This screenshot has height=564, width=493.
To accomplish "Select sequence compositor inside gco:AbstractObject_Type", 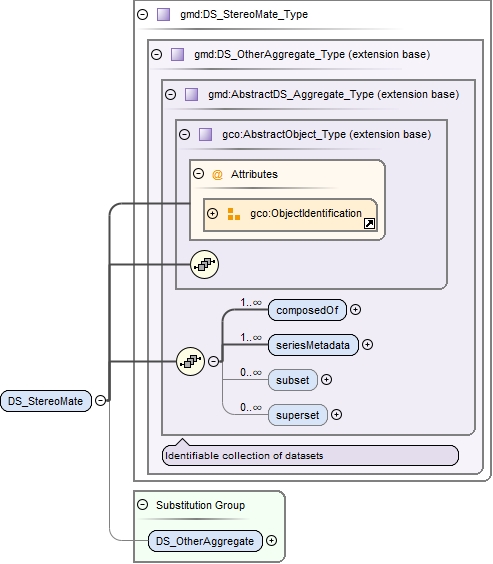I will coord(204,264).
